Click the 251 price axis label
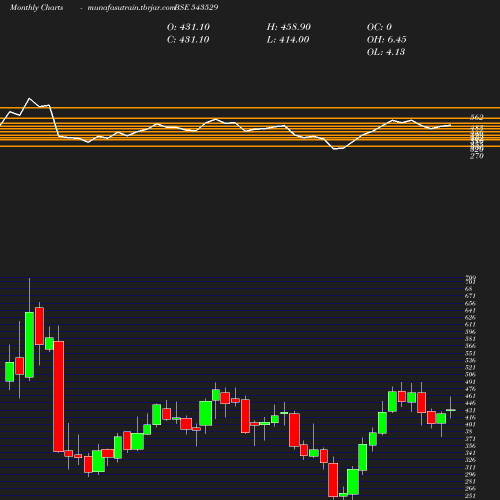 pos(470,496)
